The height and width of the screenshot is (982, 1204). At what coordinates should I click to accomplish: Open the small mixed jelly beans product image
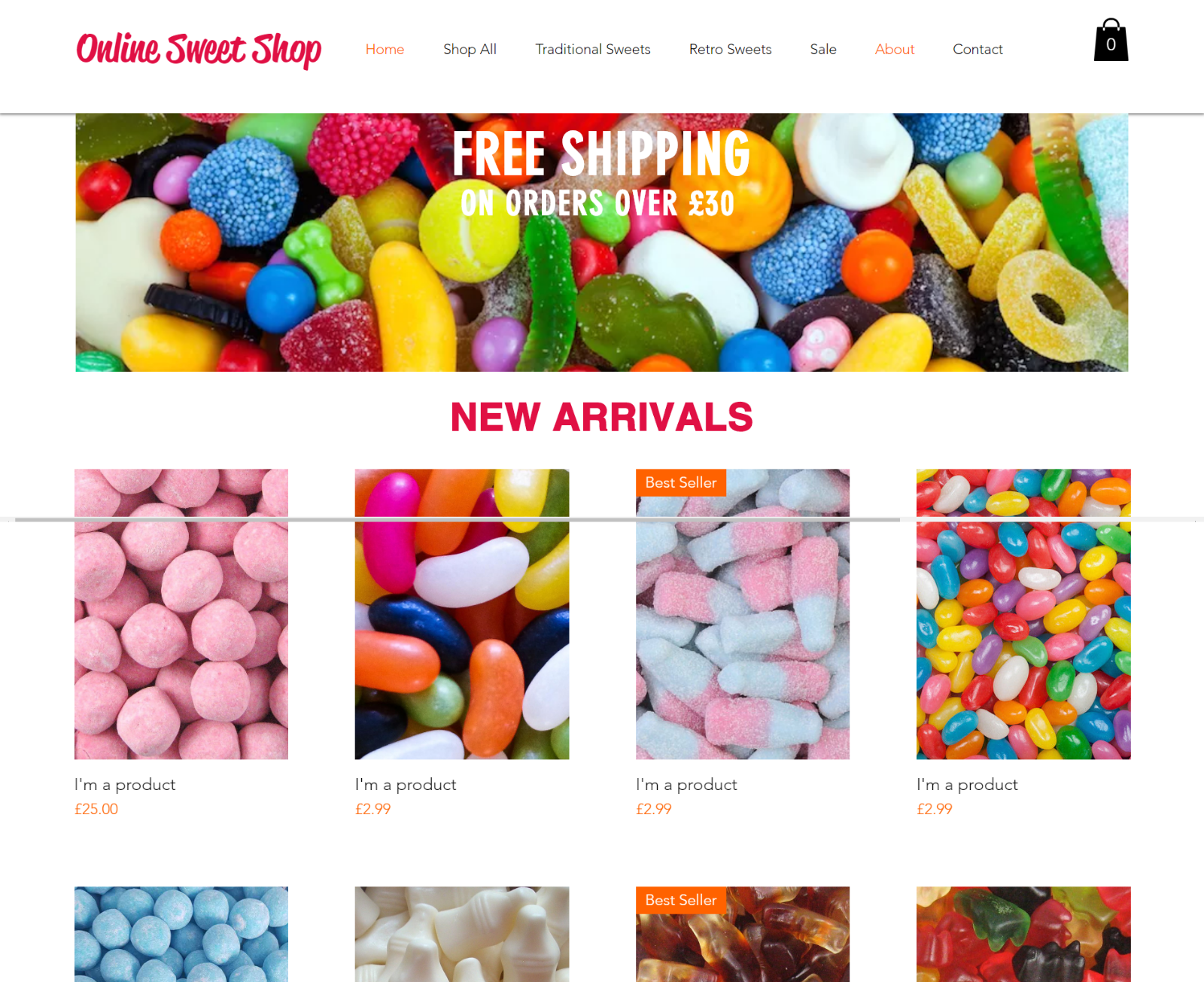tap(1023, 614)
